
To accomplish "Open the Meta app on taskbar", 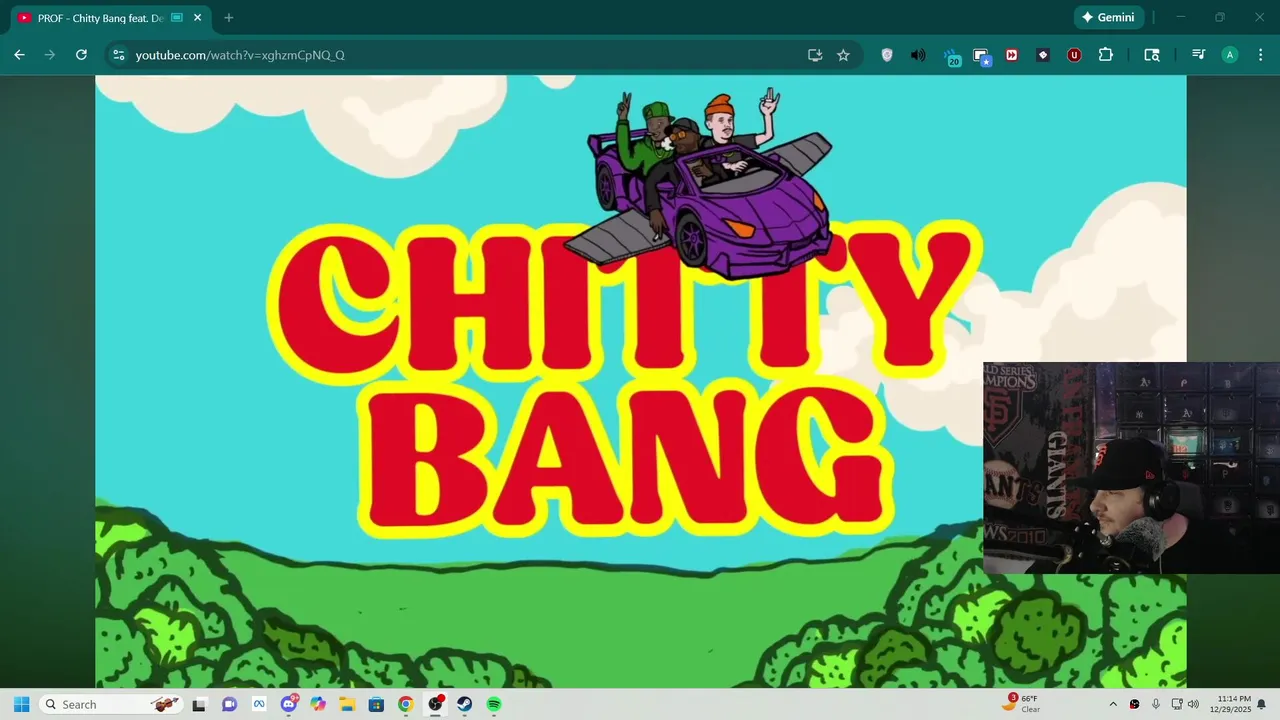I will [x=258, y=704].
